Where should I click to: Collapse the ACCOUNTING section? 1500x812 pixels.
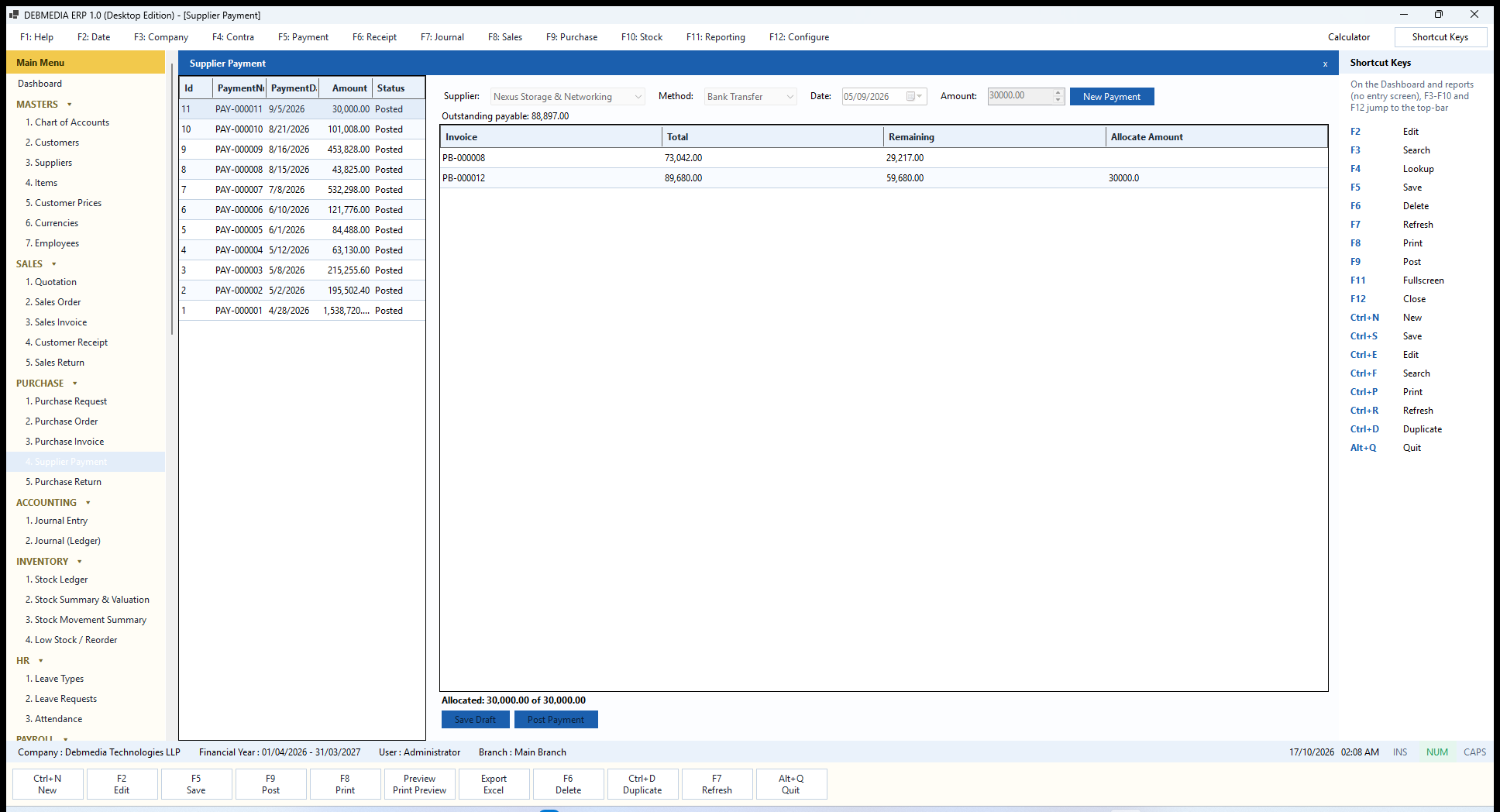[88, 503]
